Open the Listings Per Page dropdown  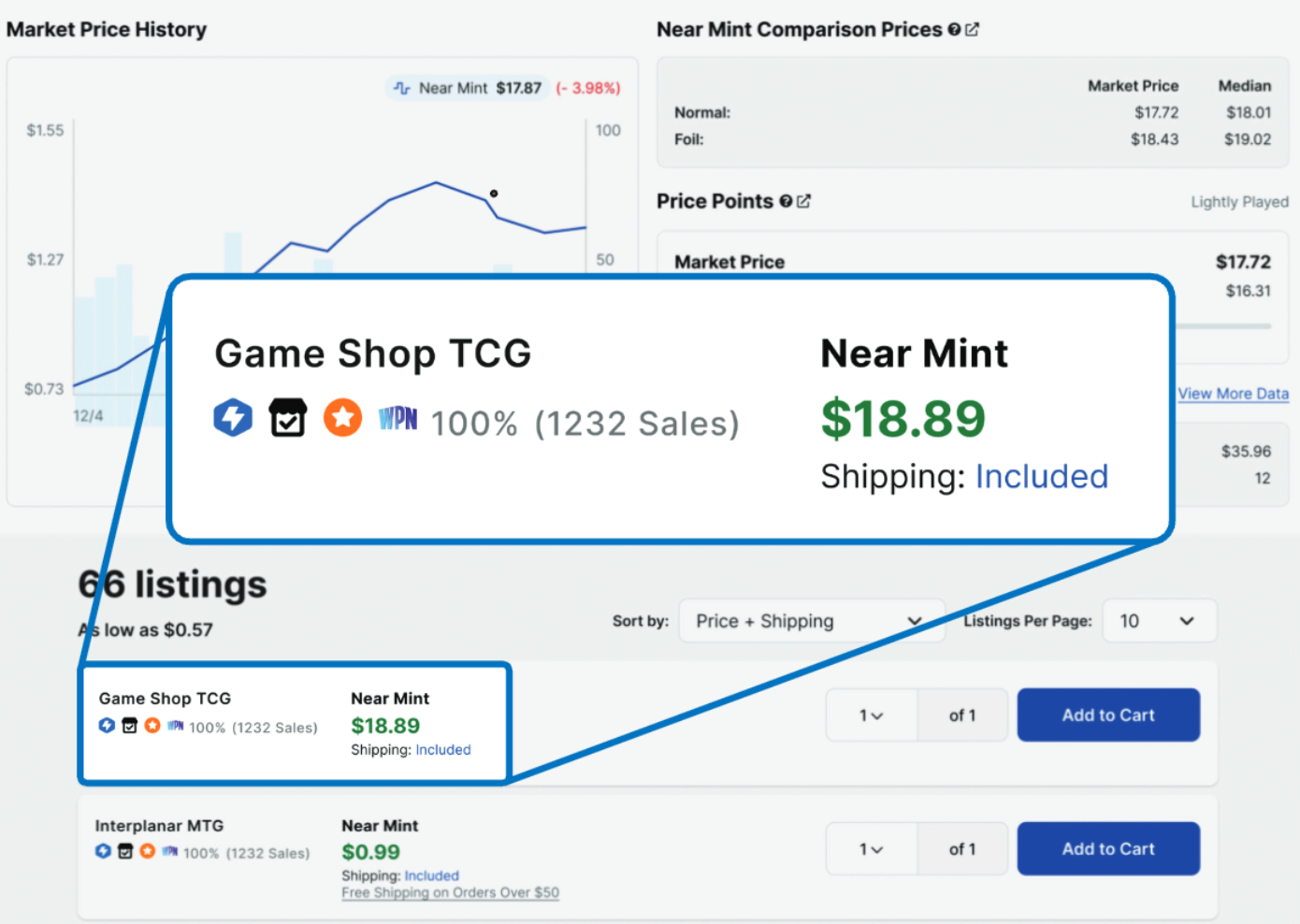(1159, 620)
